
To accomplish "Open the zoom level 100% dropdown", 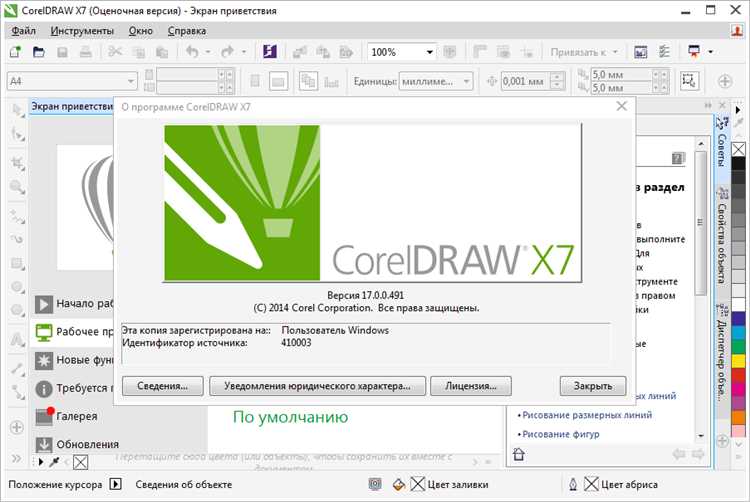I will click(430, 52).
